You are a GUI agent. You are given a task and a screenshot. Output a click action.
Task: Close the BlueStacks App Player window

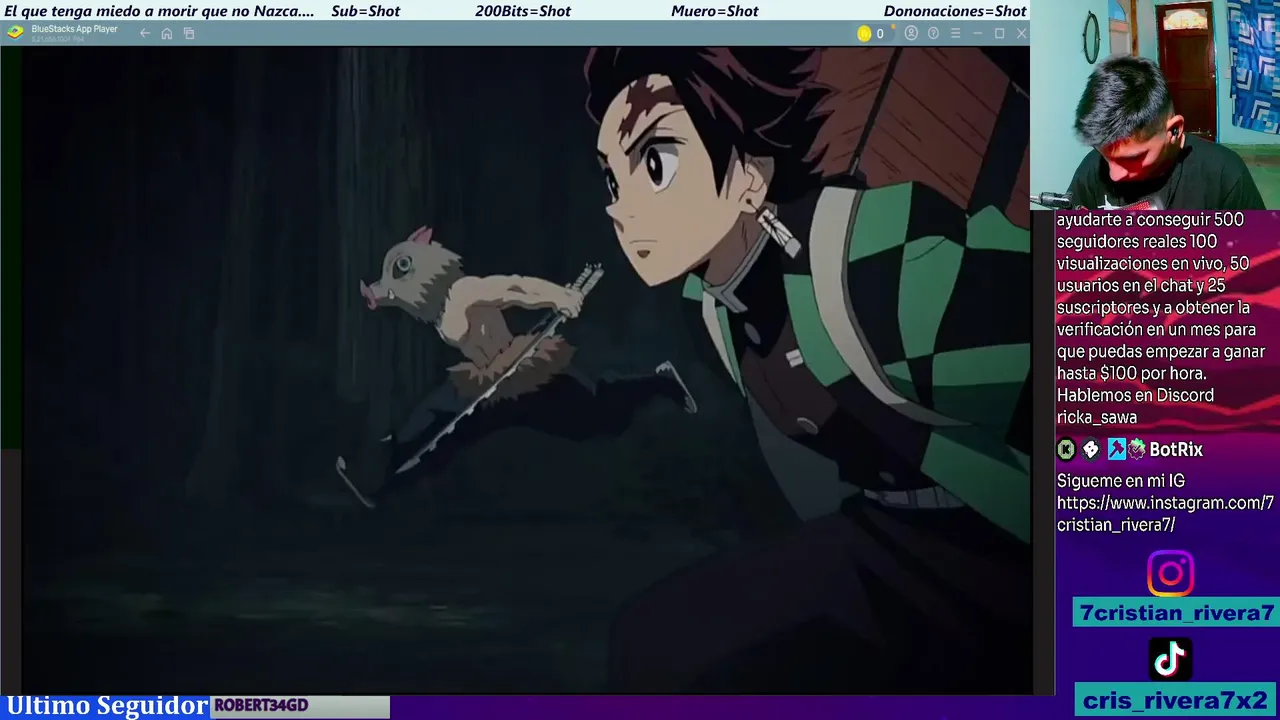pyautogui.click(x=1021, y=33)
